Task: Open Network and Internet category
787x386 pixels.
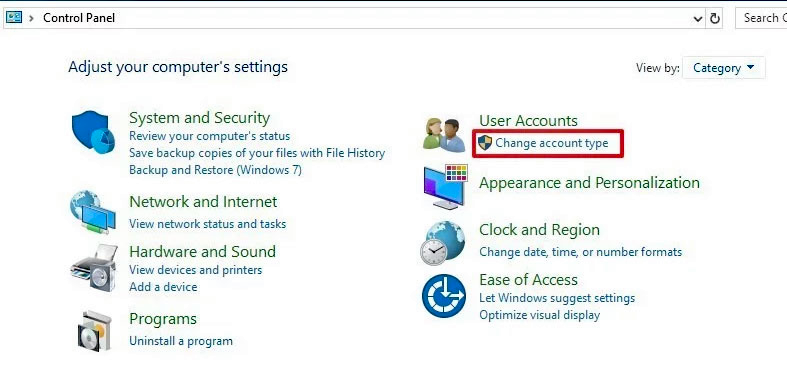Action: [203, 202]
